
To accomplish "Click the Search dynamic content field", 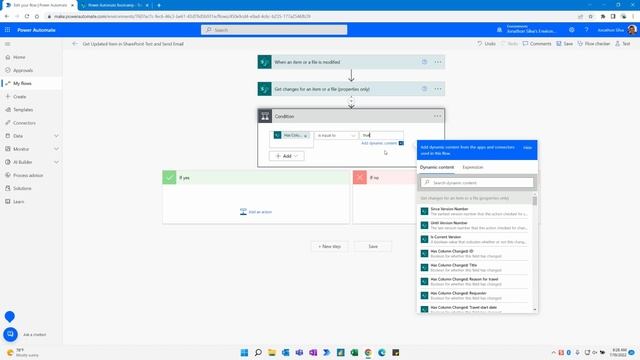I will point(477,183).
